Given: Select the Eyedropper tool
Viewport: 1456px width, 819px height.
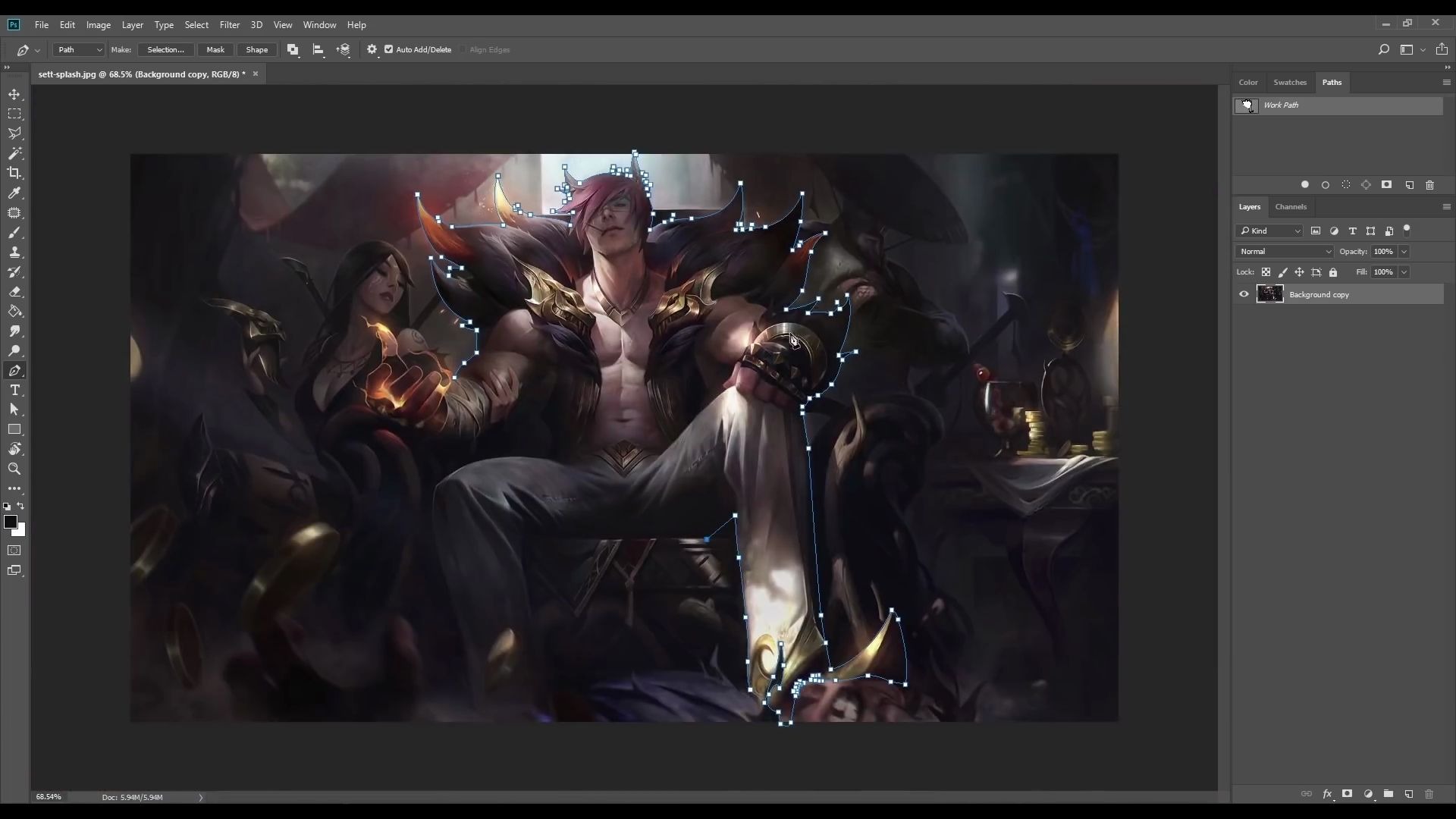Looking at the screenshot, I should (x=14, y=193).
